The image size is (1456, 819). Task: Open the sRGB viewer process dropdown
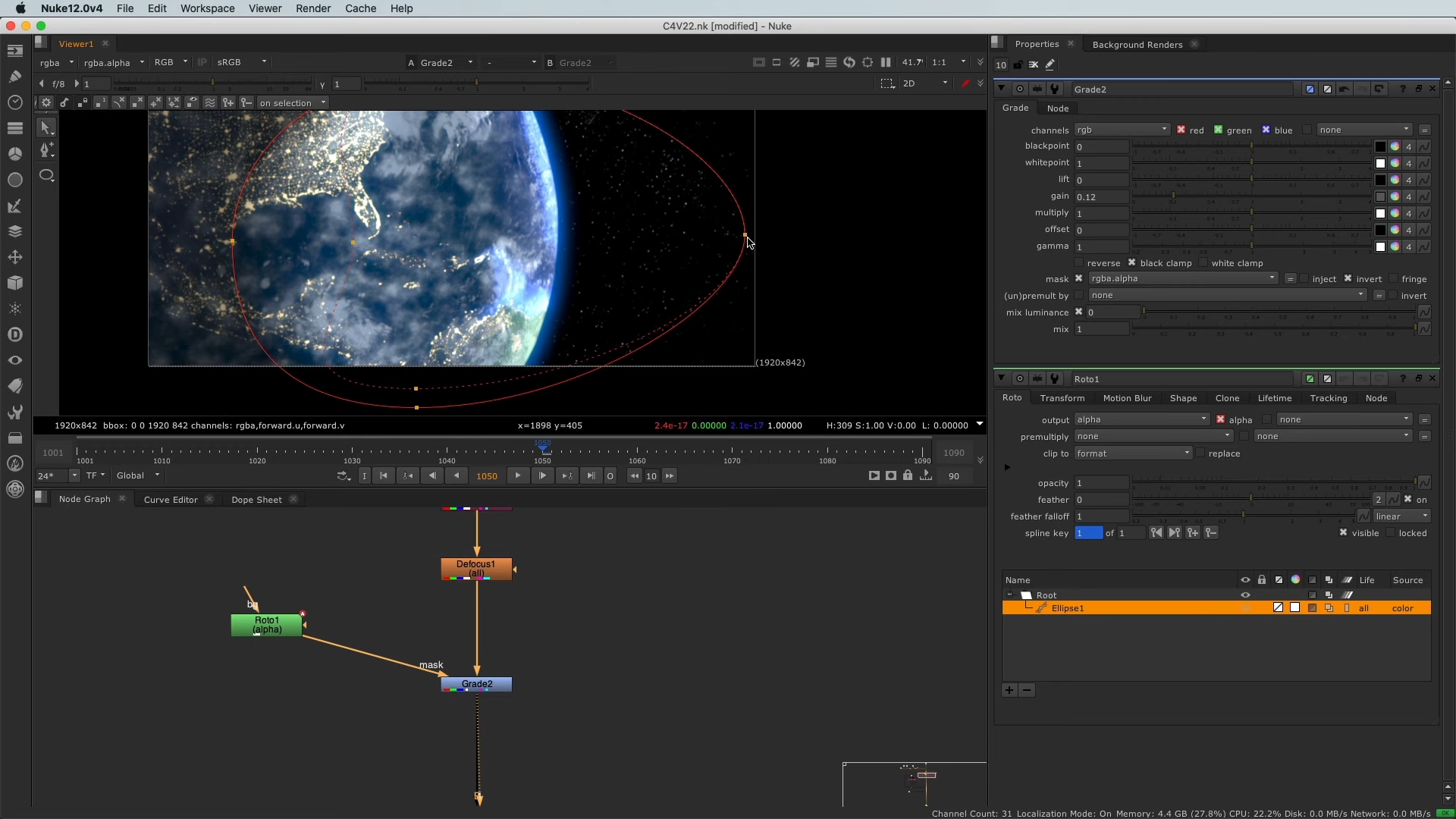(242, 62)
